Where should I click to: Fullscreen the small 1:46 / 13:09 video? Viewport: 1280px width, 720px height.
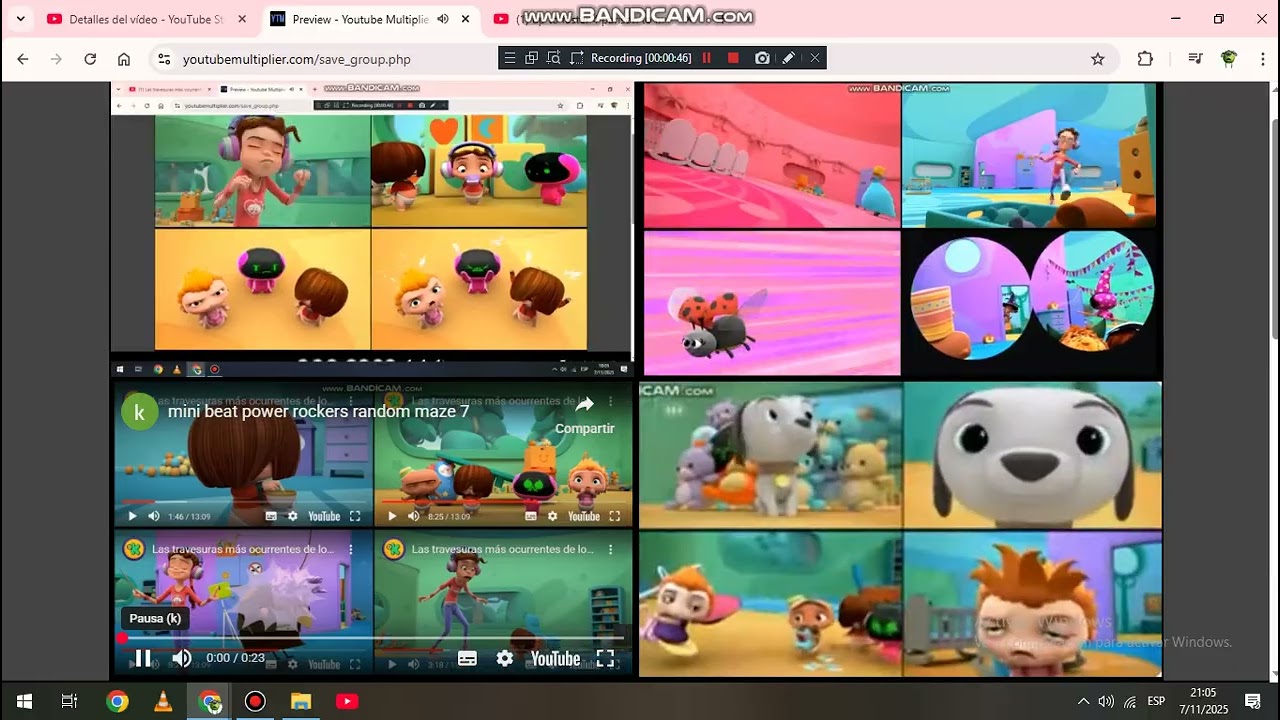(355, 516)
